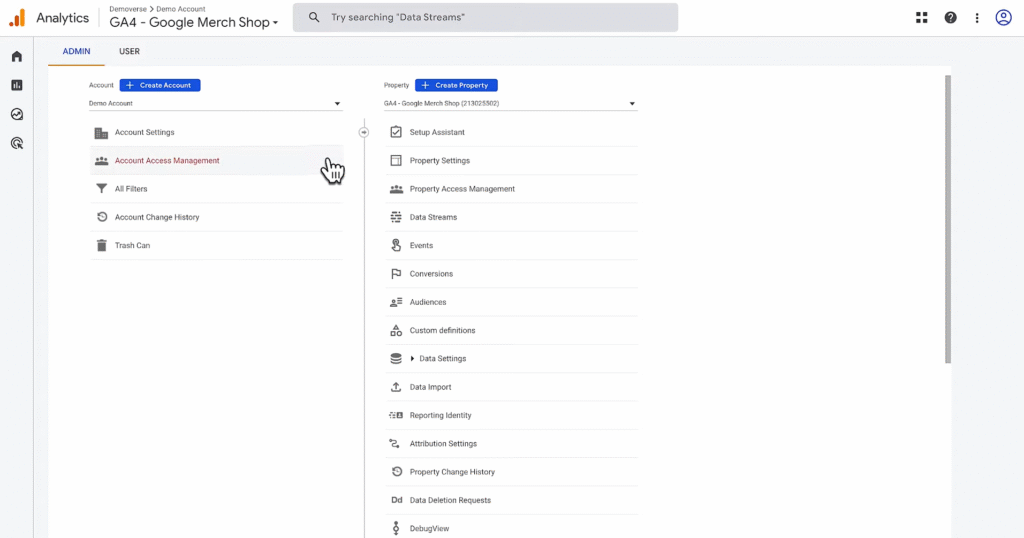Switch to the USER tab
Image resolution: width=1024 pixels, height=538 pixels.
(129, 51)
